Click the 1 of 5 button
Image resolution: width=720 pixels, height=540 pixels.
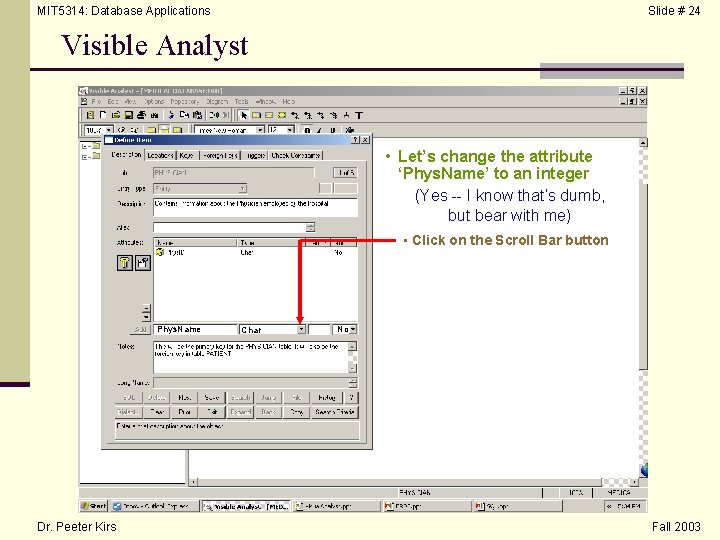(345, 173)
